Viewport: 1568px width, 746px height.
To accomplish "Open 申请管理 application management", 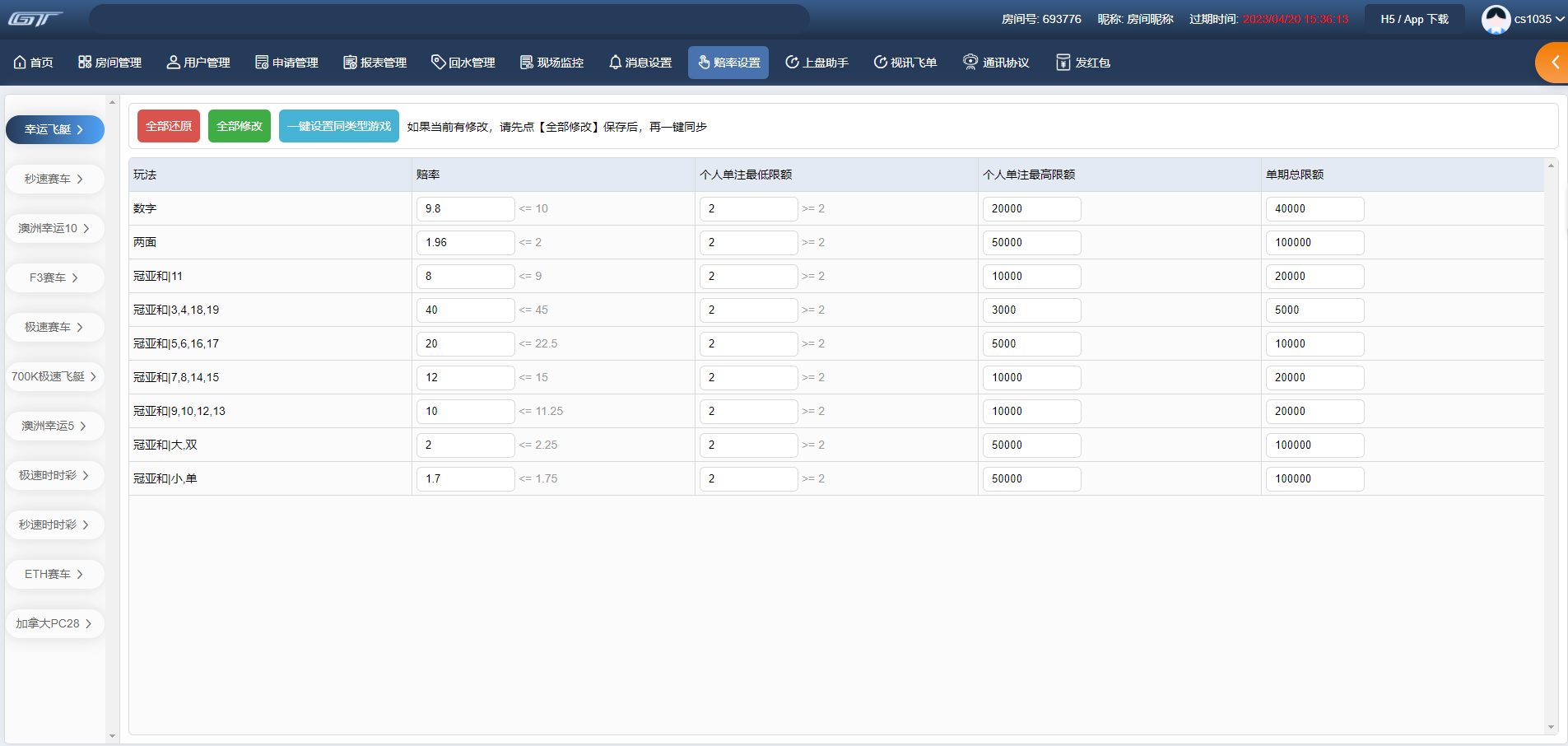I will (286, 63).
